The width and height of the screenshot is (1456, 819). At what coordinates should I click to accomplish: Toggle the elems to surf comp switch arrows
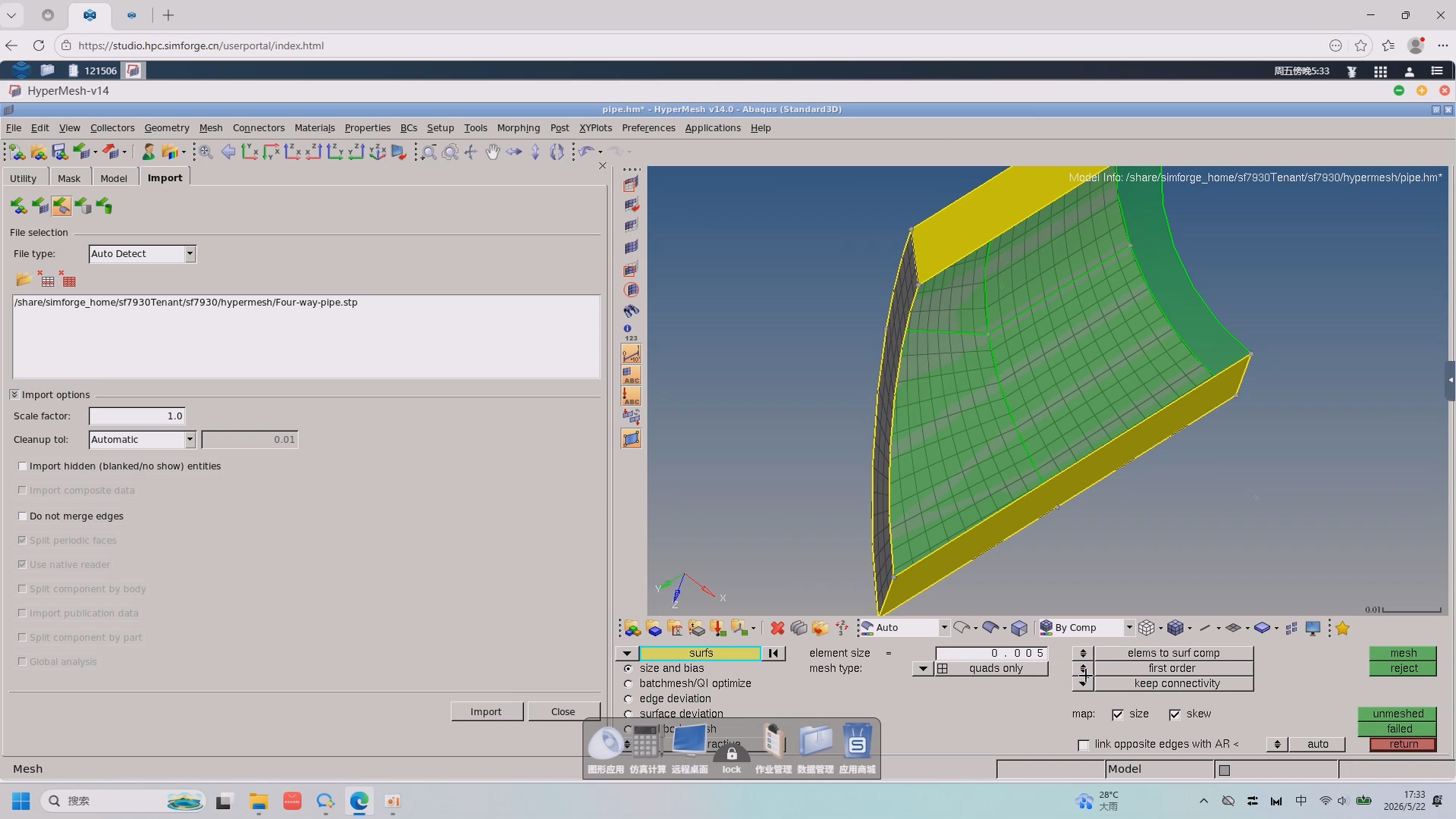[x=1083, y=653]
